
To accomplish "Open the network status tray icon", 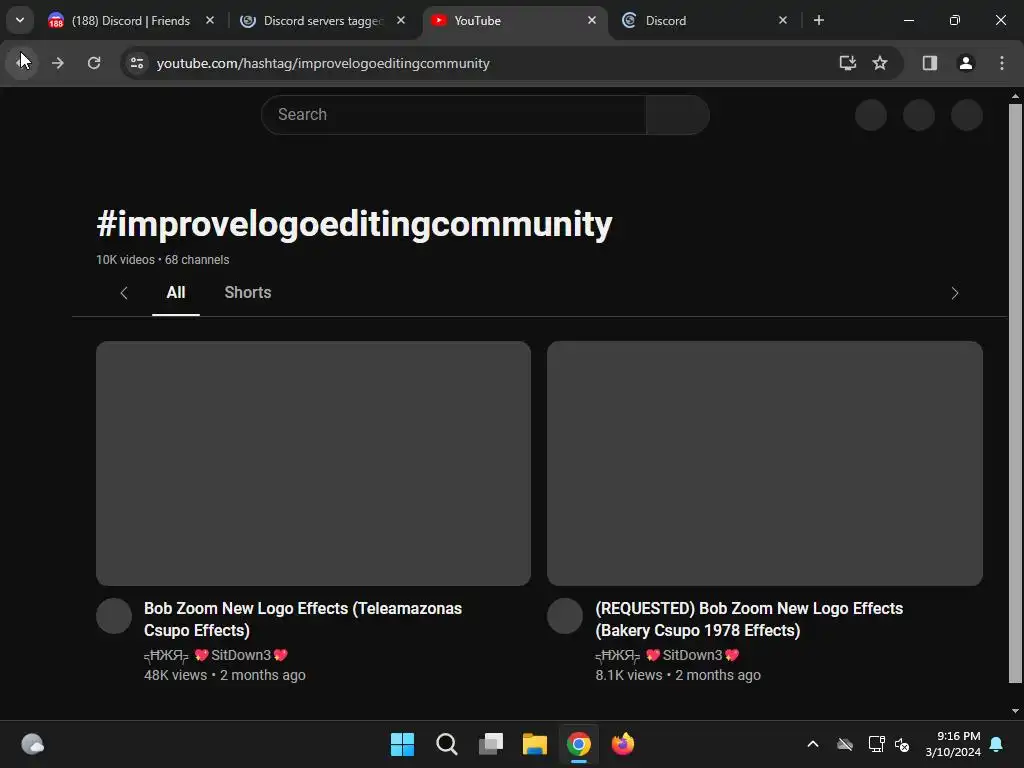I will pyautogui.click(x=876, y=744).
